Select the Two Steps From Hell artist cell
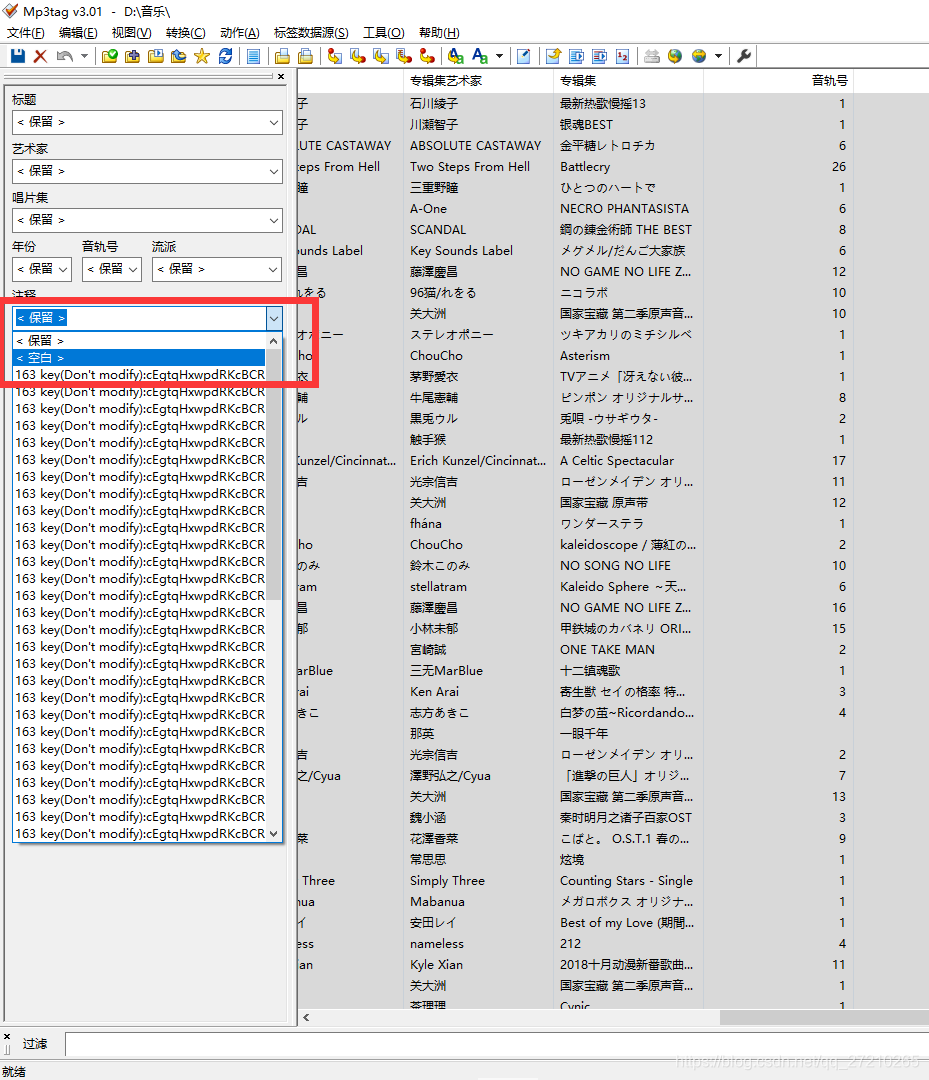Screen dimensions: 929x1080 pyautogui.click(x=470, y=167)
